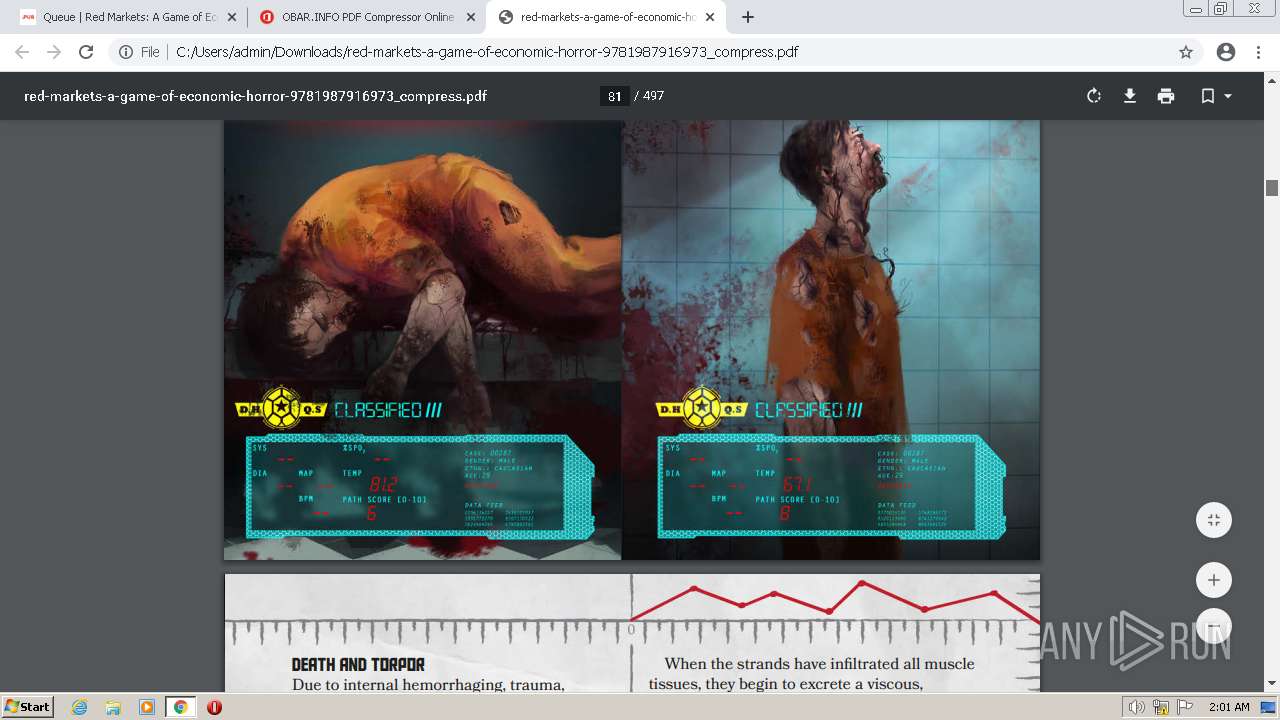1280x720 pixels.
Task: Click the left zombie illustration
Action: (422, 340)
